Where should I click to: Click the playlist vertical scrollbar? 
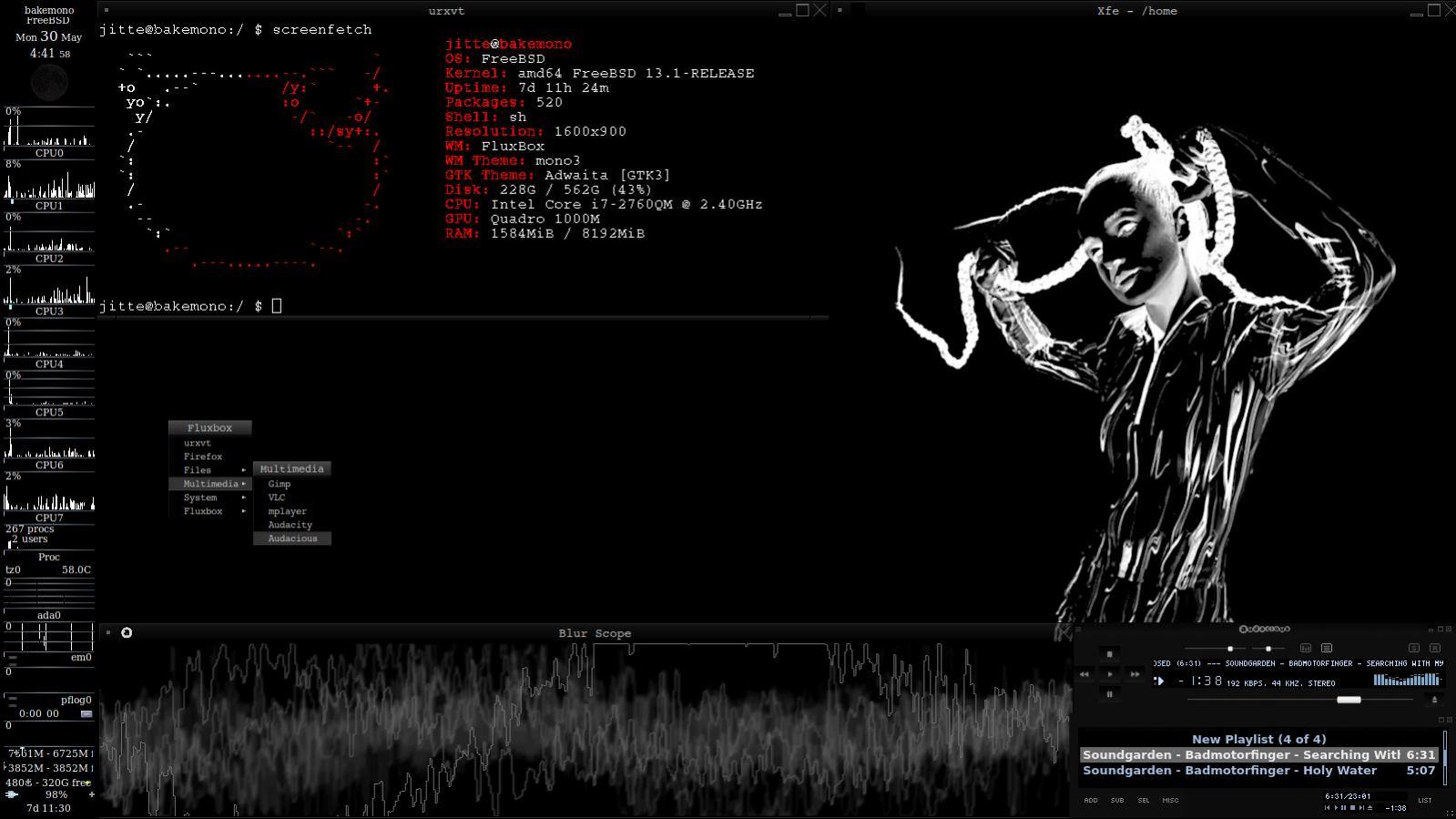1444,756
